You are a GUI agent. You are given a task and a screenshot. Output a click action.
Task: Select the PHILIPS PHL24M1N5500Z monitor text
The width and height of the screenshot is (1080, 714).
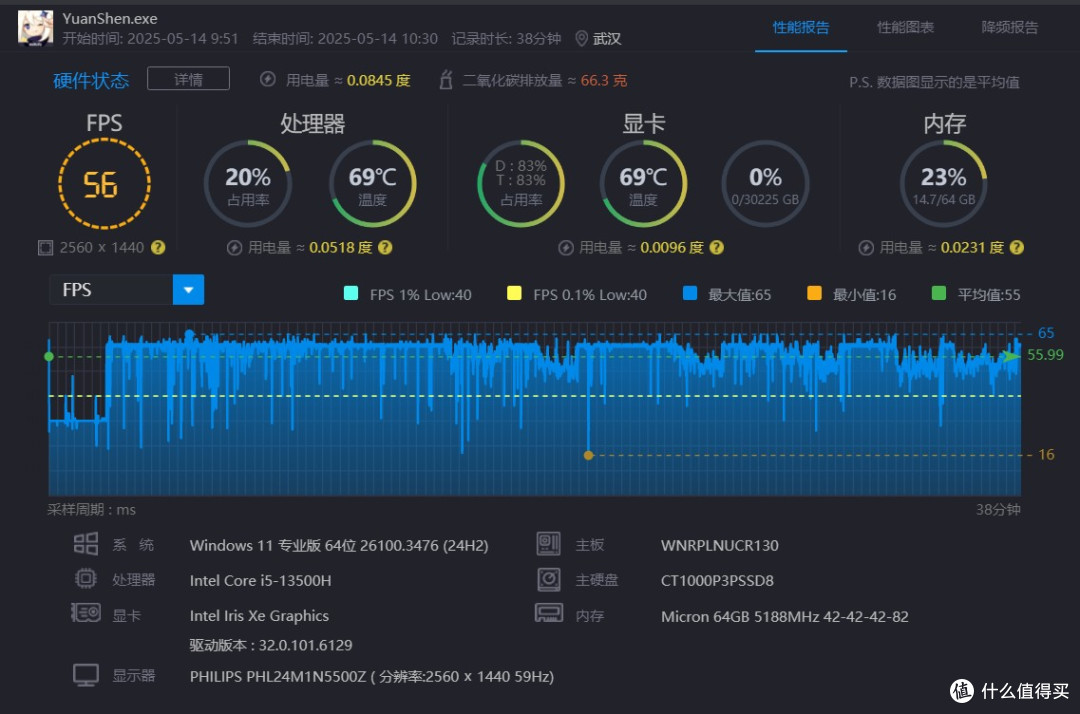372,676
